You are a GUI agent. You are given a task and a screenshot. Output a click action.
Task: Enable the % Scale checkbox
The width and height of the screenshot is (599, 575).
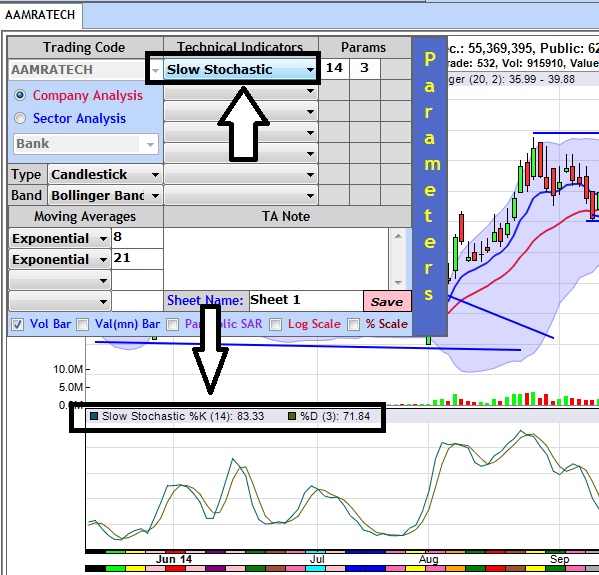[353, 324]
